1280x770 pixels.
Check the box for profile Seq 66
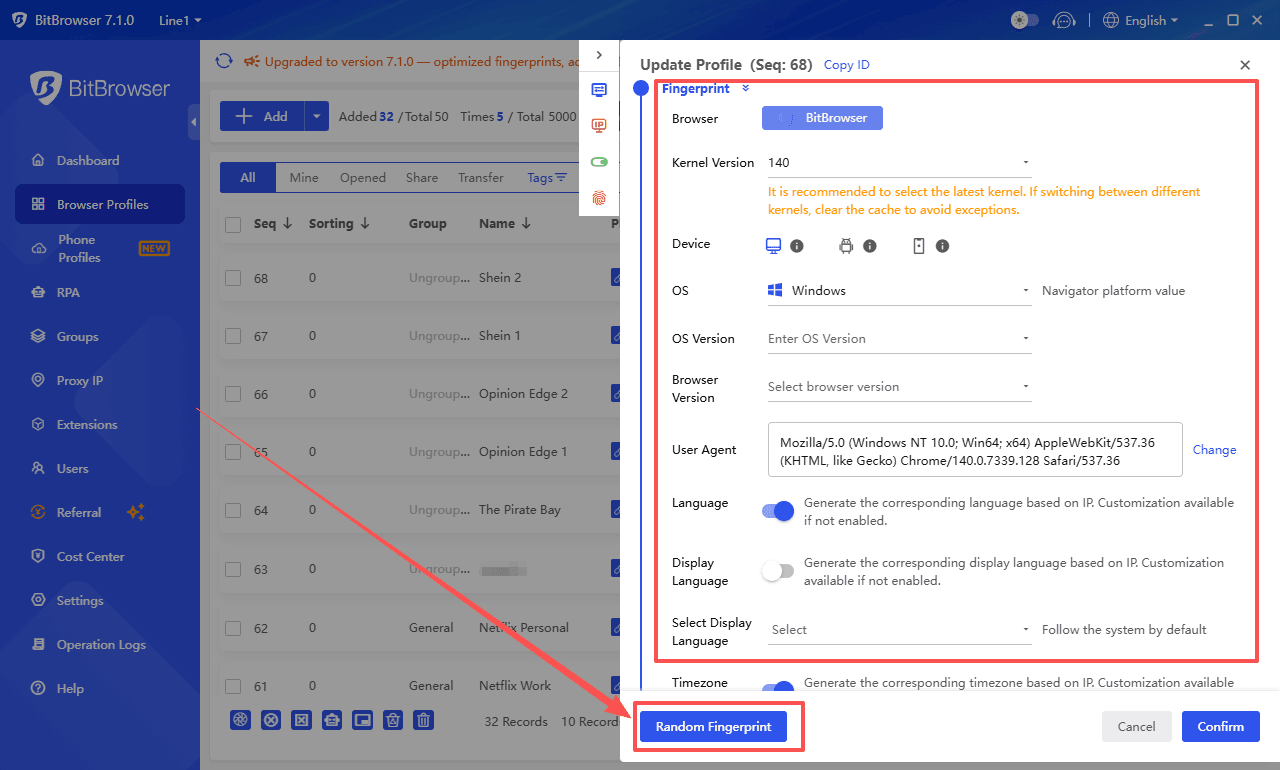[233, 394]
